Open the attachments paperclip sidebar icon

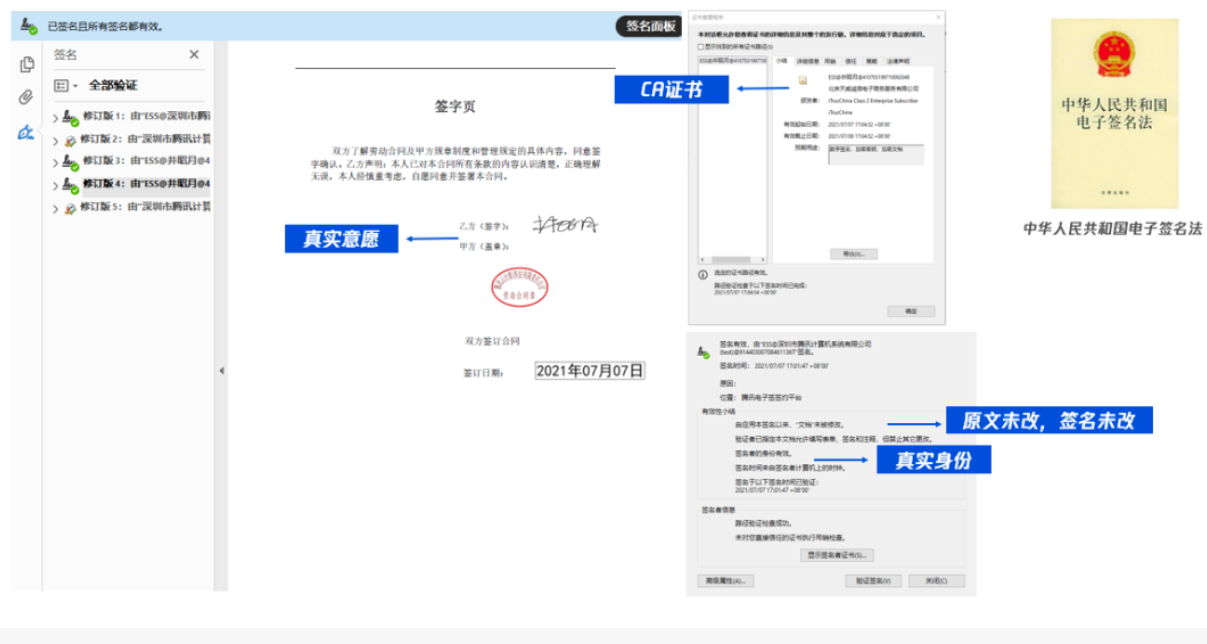(x=27, y=97)
